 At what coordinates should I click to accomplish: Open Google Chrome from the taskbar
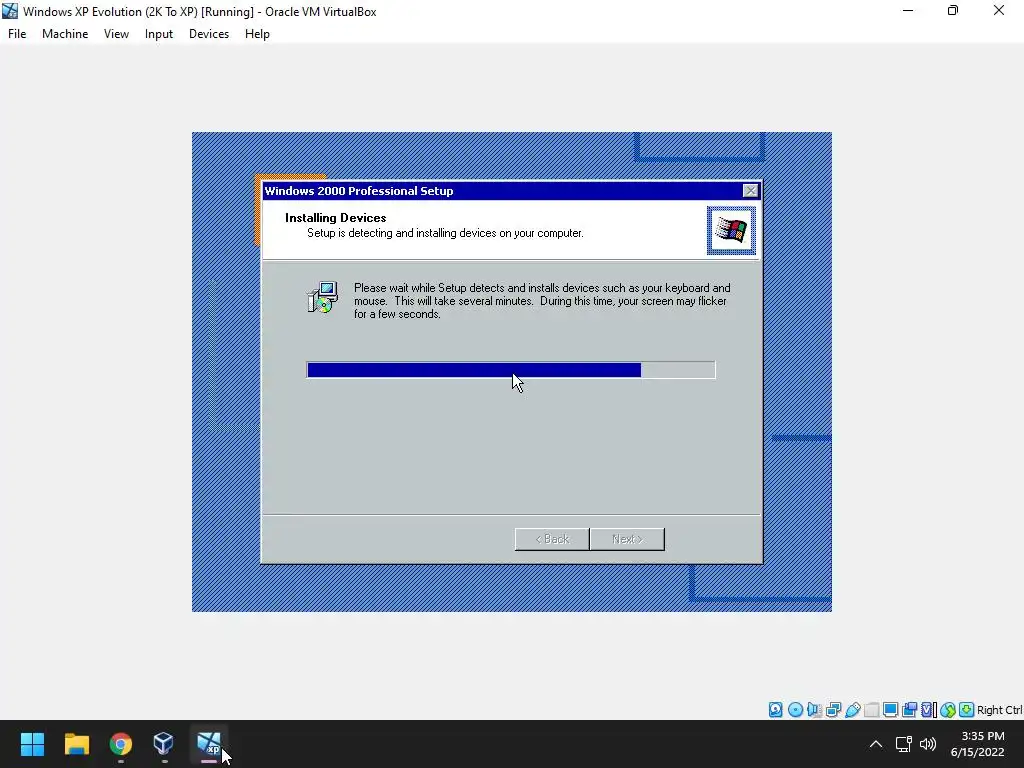click(x=121, y=744)
